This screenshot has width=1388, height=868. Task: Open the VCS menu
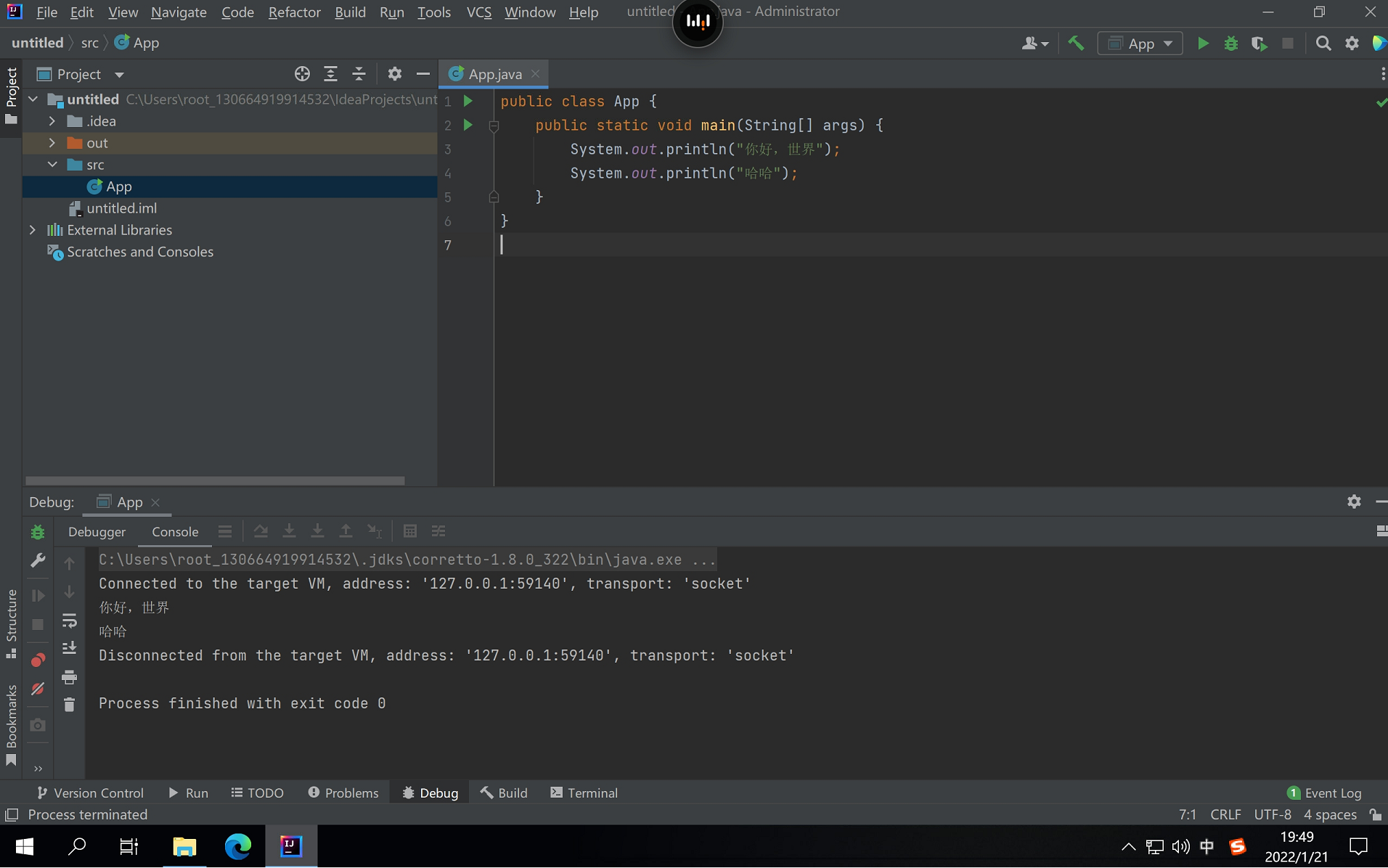point(478,12)
